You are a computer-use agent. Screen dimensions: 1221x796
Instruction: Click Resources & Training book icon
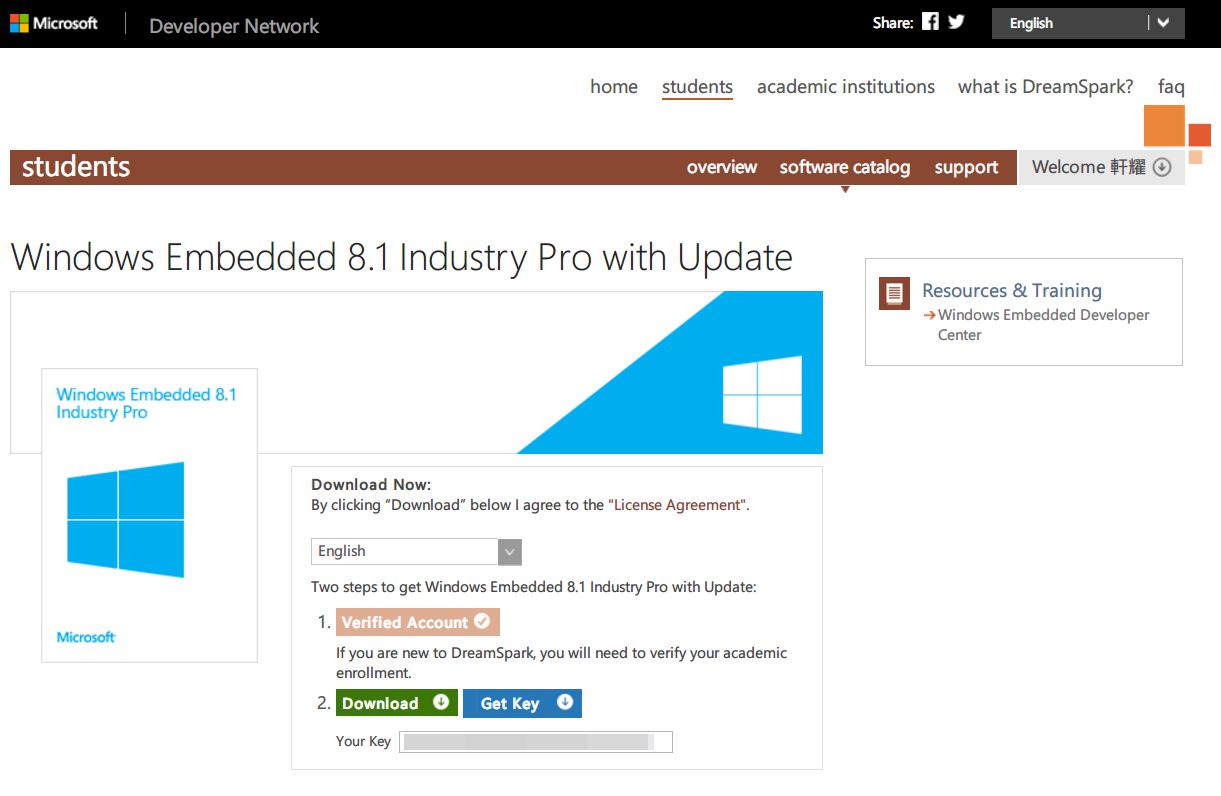pos(895,293)
